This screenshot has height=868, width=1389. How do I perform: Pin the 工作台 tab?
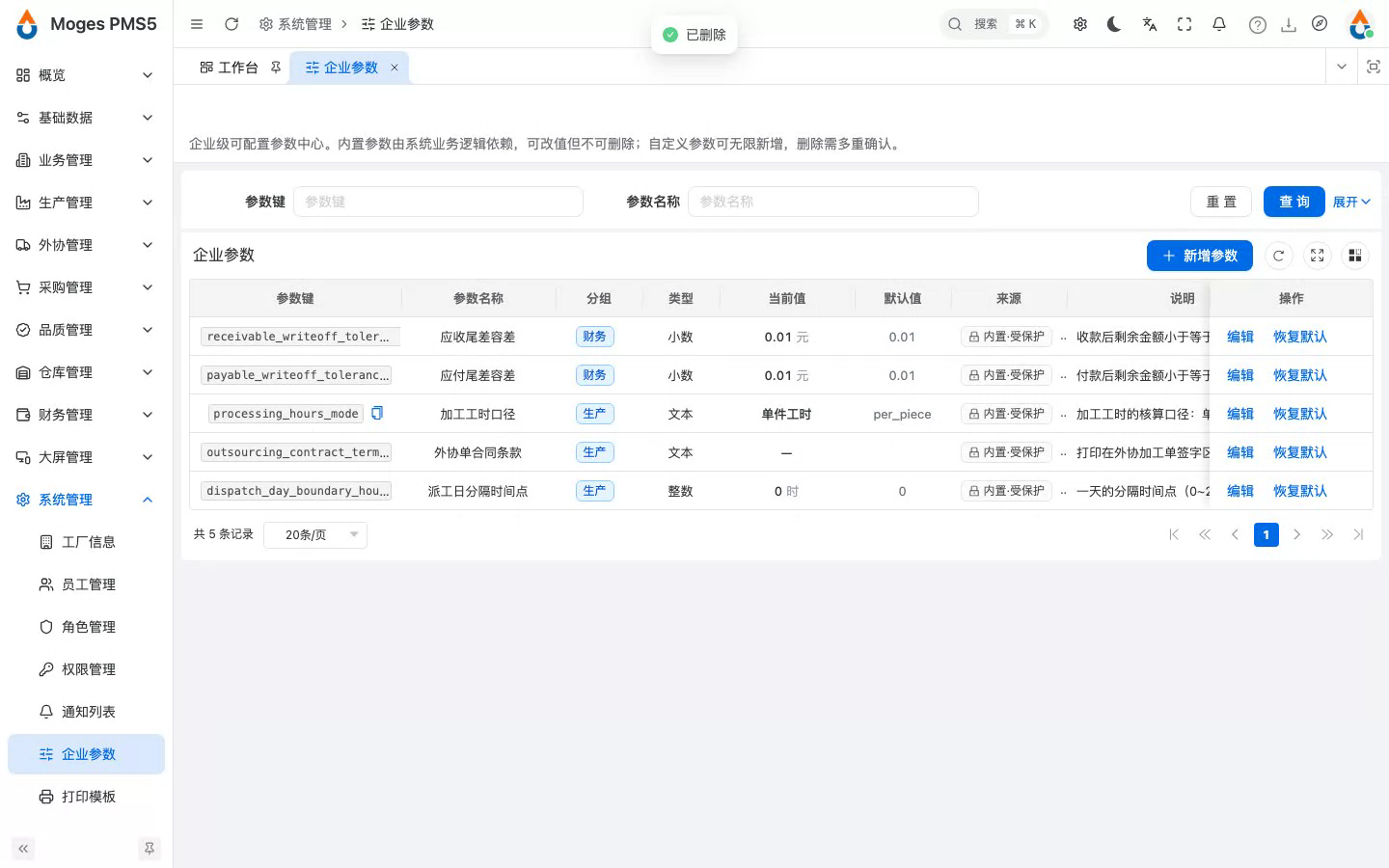pos(276,68)
